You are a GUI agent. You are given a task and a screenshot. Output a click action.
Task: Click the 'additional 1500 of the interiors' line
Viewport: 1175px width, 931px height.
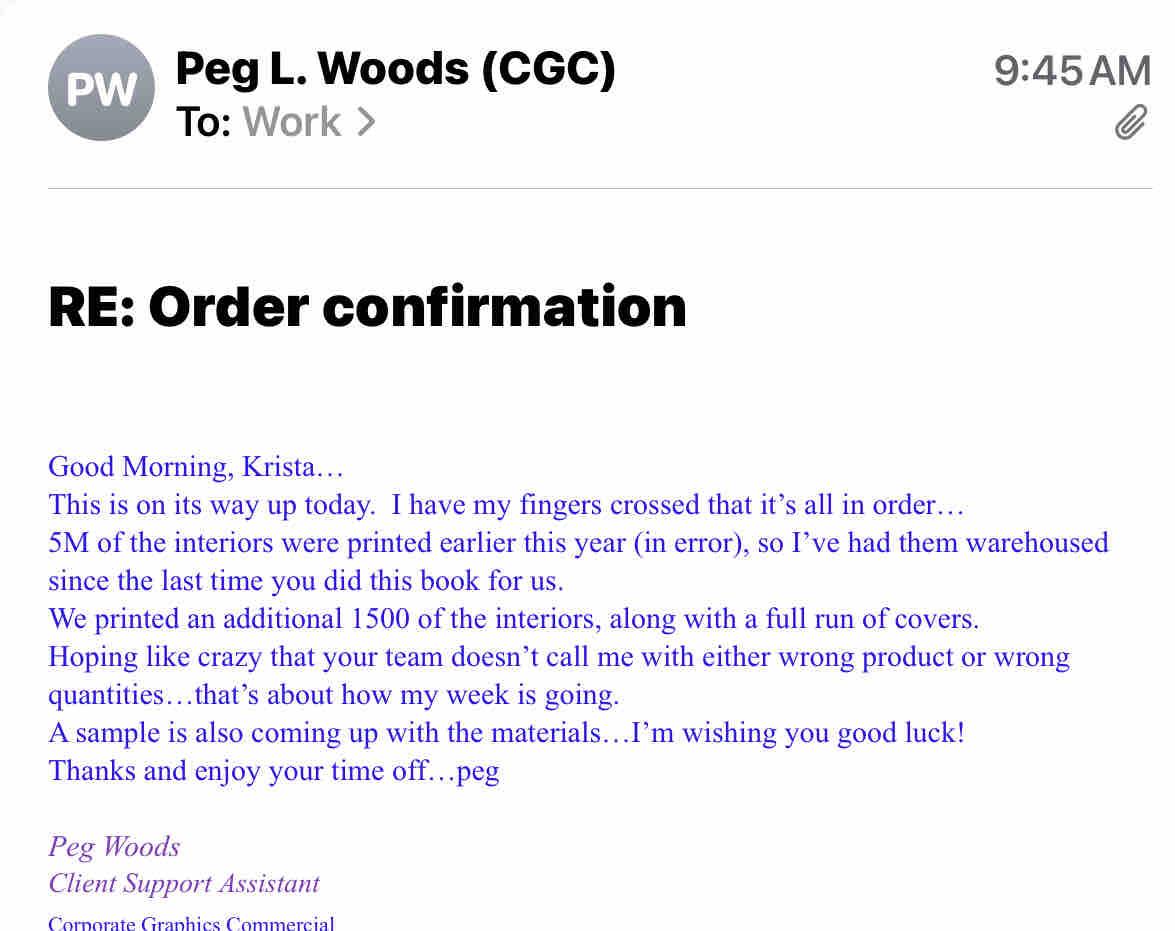point(513,619)
